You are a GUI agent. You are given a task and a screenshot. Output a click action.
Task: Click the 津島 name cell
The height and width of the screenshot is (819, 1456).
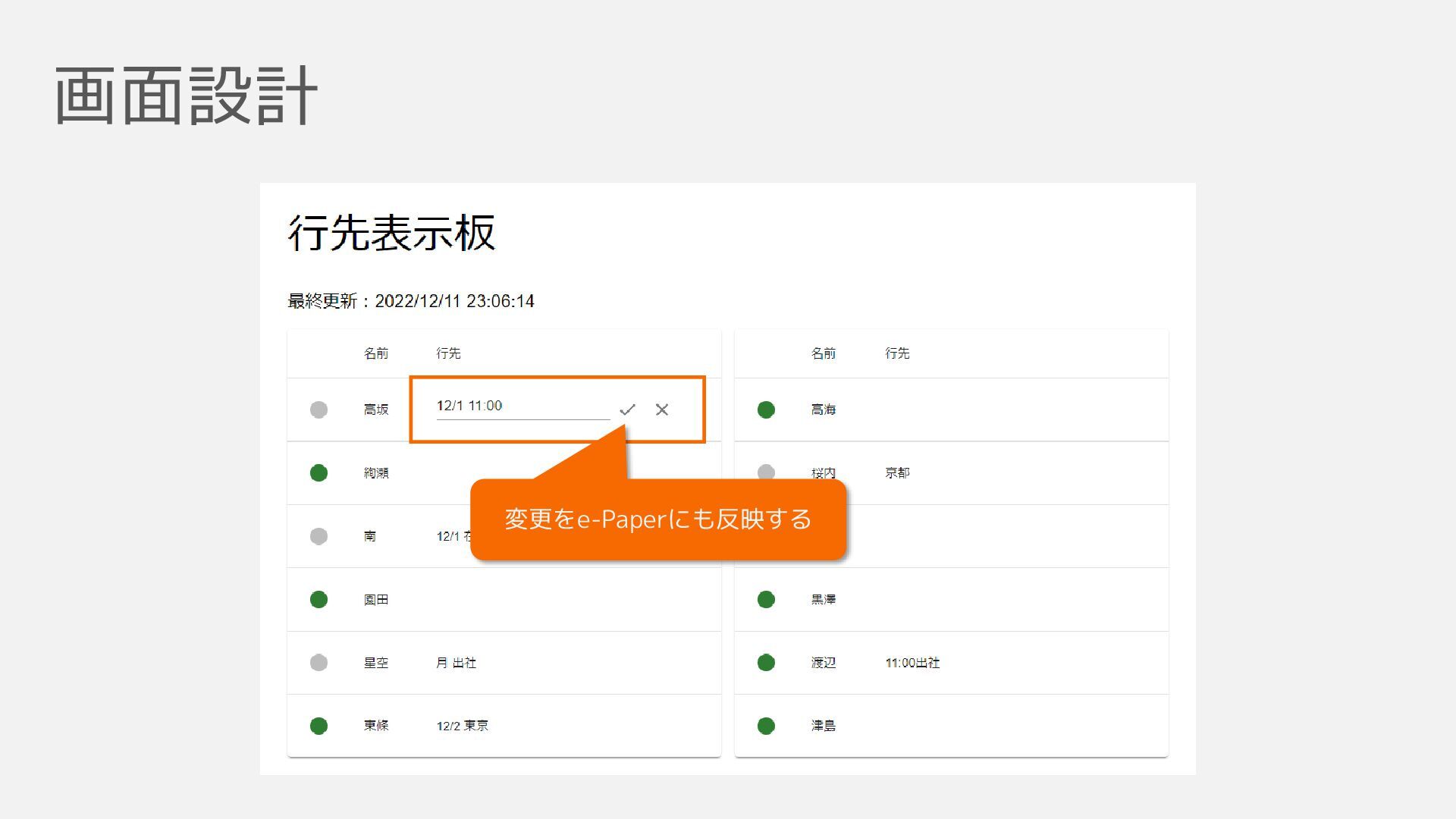pos(824,726)
